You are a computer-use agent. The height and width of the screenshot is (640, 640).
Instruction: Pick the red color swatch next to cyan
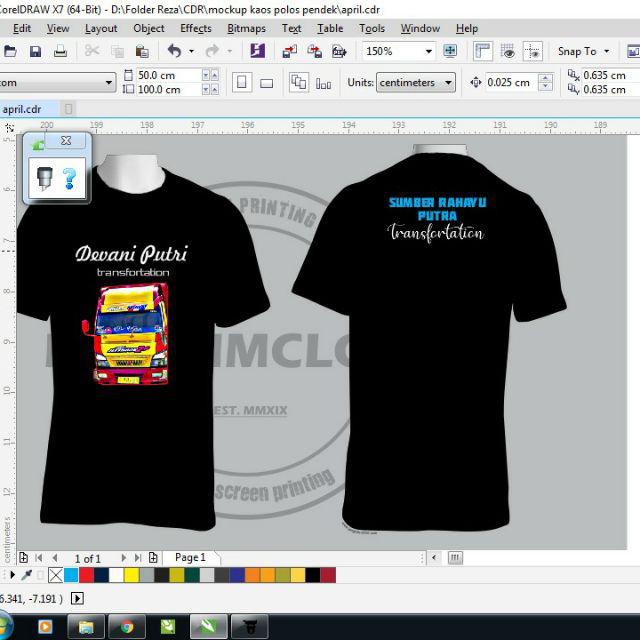point(86,575)
